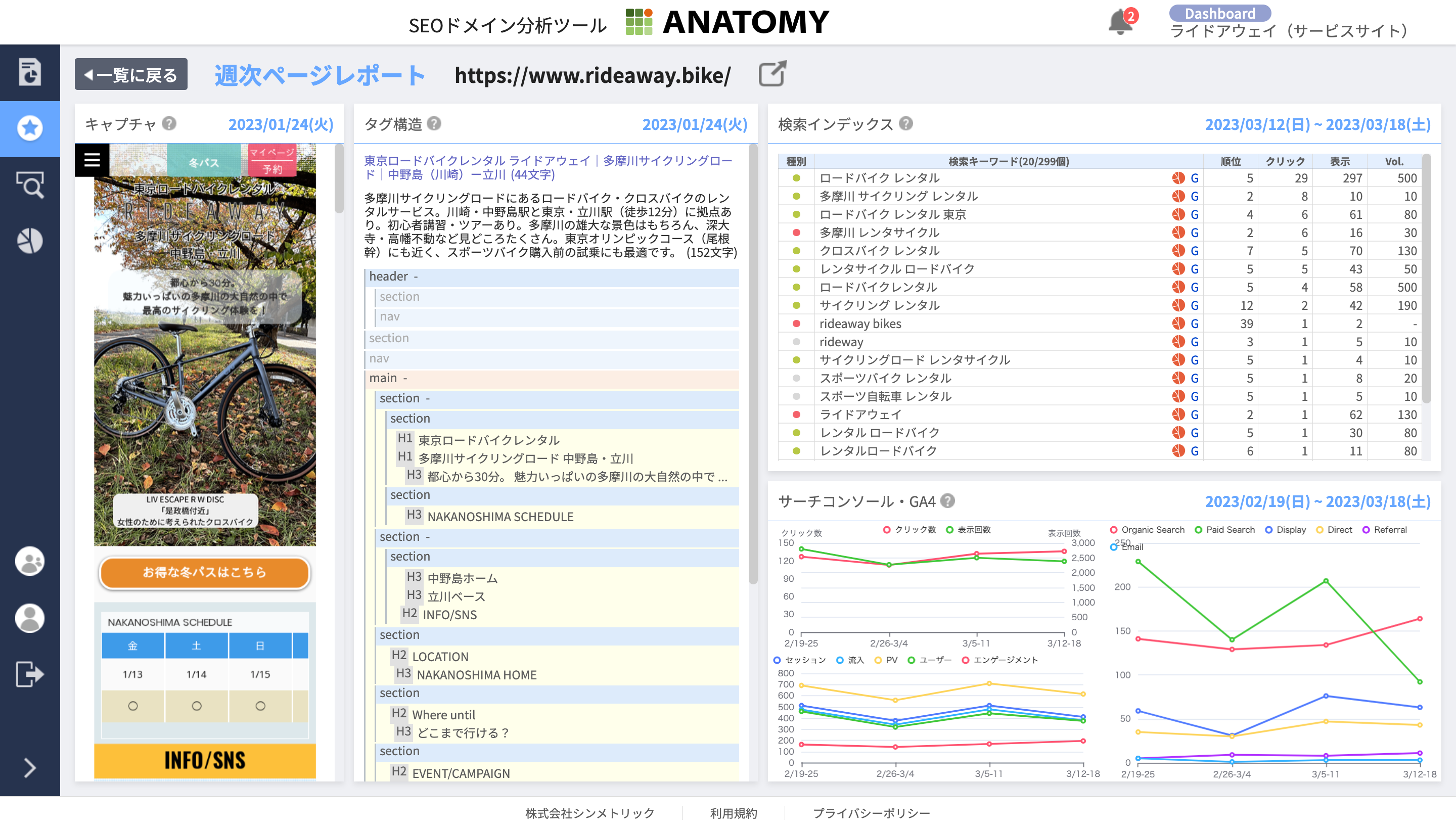Sort keywords by 順位 column header
The width and height of the screenshot is (1456, 829).
(1230, 162)
